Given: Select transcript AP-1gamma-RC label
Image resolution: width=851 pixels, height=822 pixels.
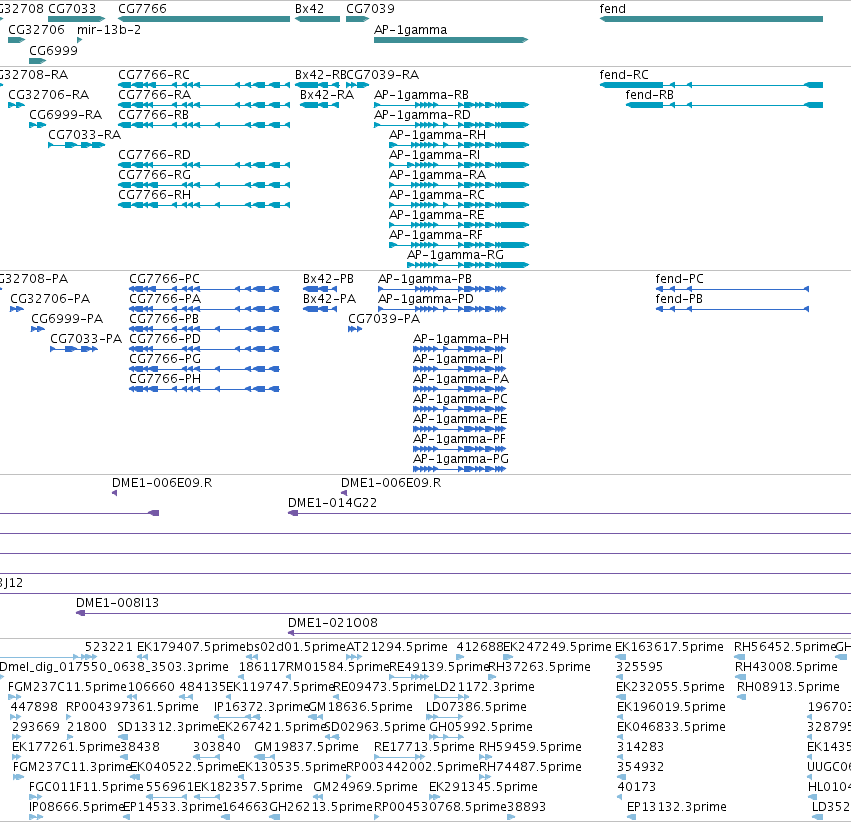Looking at the screenshot, I should click(x=437, y=195).
